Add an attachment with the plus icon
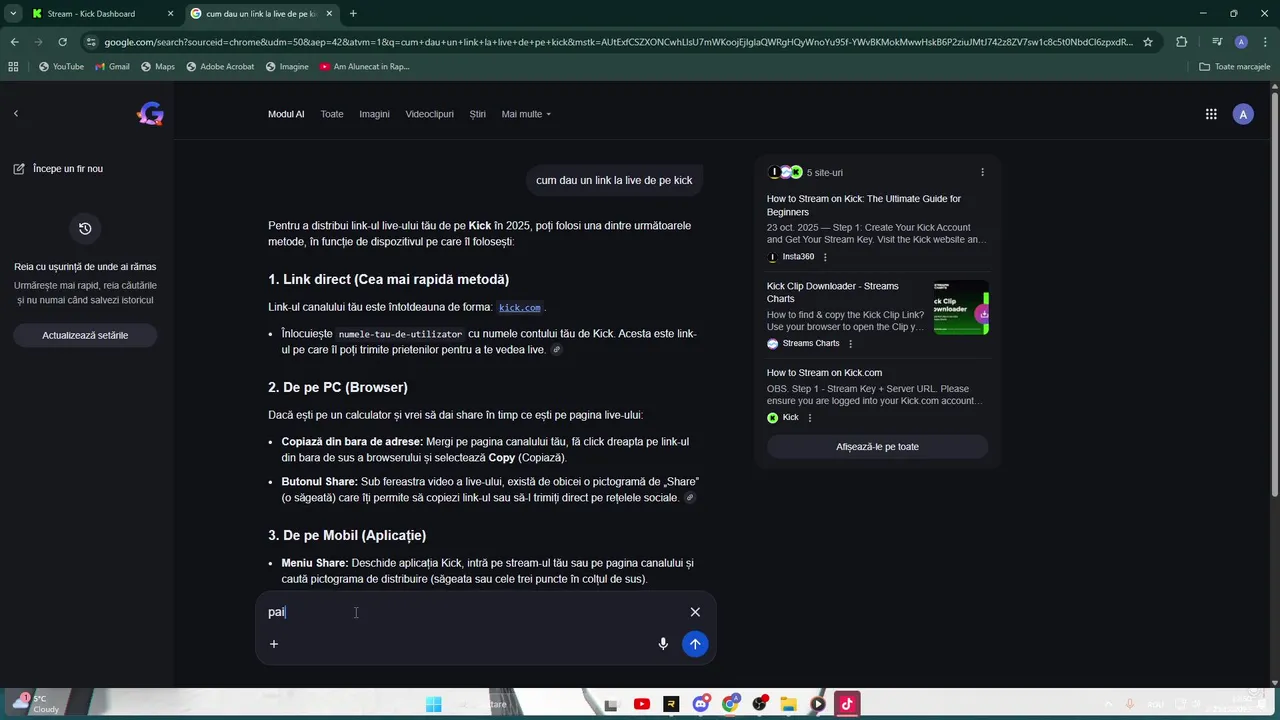 [274, 644]
